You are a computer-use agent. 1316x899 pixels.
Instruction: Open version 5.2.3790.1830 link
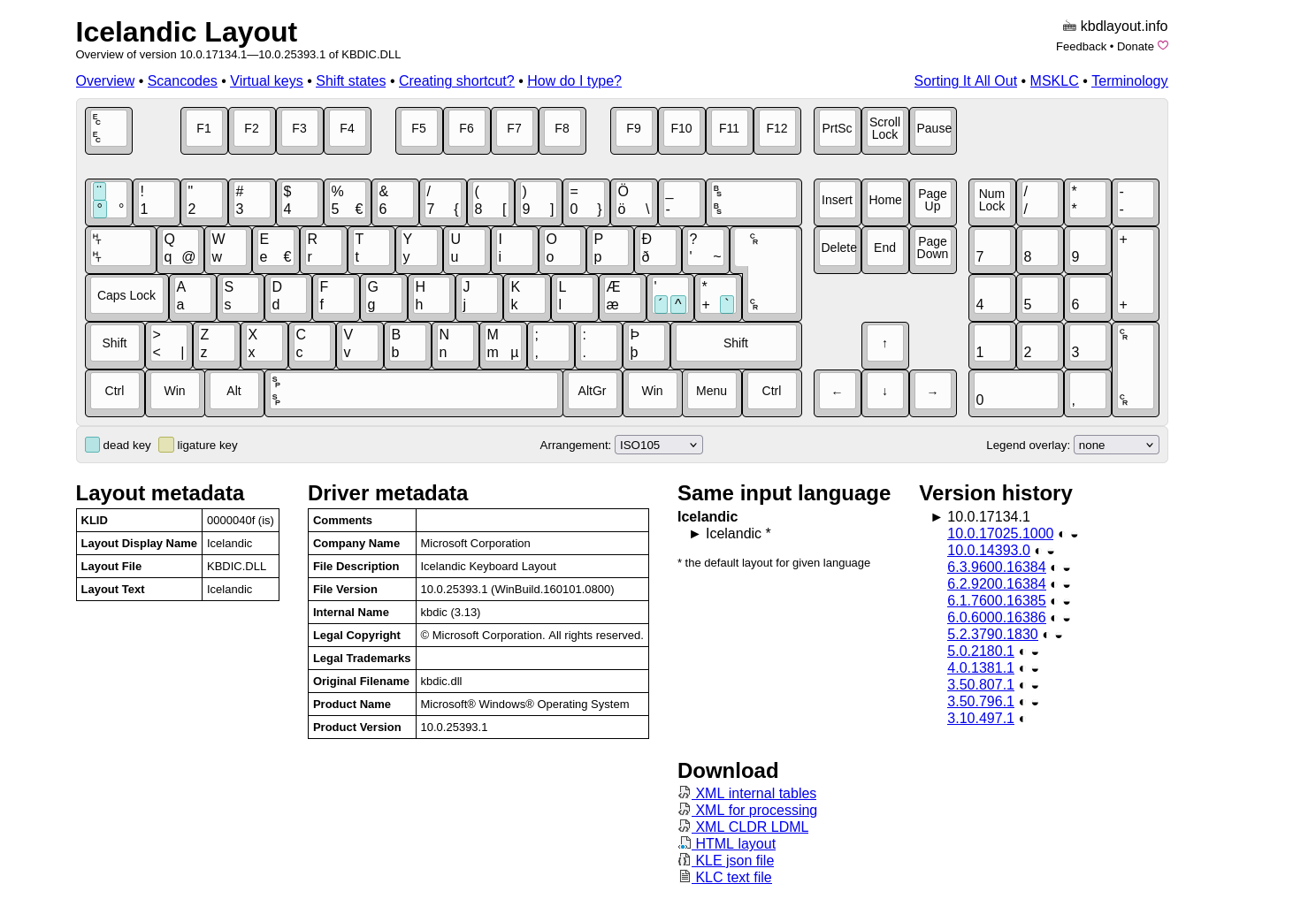(992, 635)
